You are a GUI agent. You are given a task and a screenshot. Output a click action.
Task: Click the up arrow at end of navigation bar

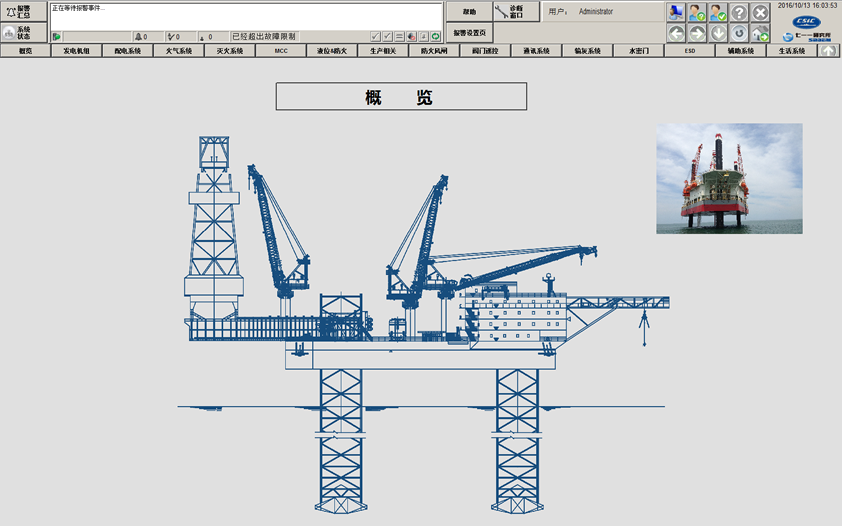828,50
